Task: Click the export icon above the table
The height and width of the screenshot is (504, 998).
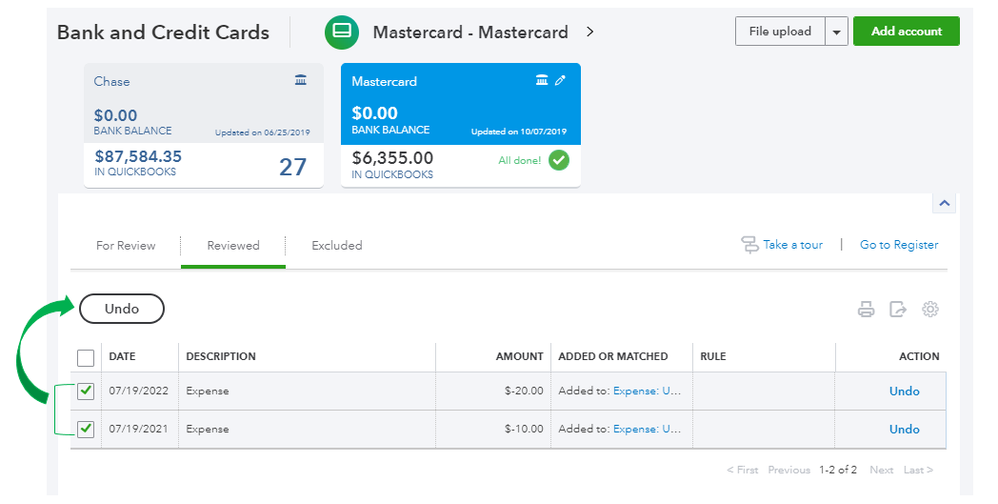Action: tap(898, 309)
